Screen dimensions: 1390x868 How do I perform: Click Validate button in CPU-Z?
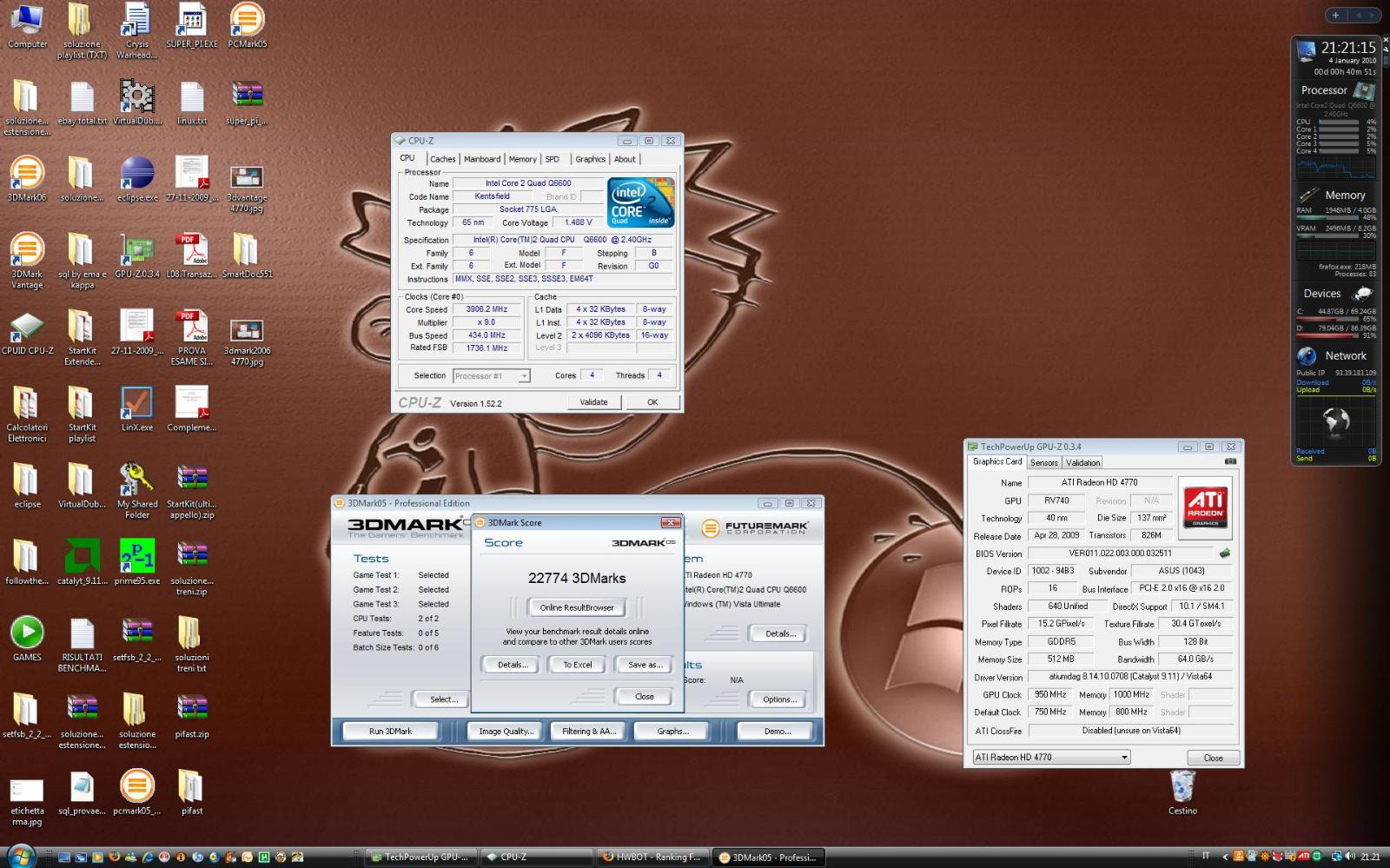pos(593,402)
